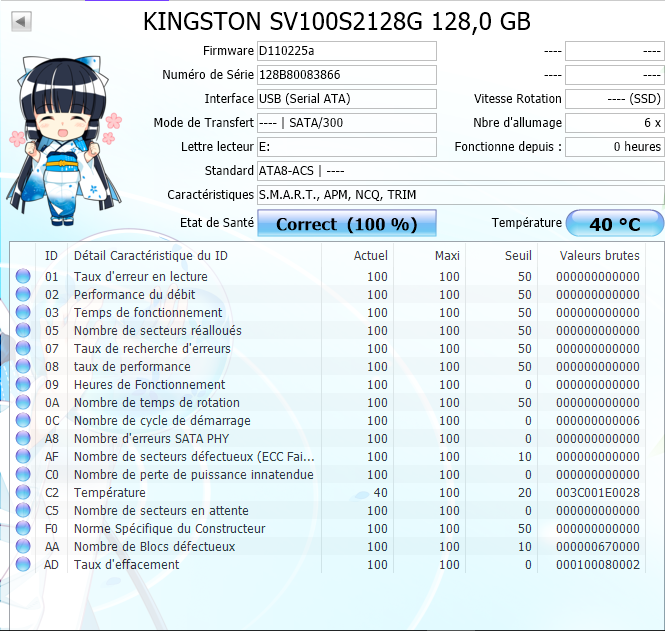The image size is (665, 631).
Task: Click raw value 000100080002
Action: tap(598, 565)
